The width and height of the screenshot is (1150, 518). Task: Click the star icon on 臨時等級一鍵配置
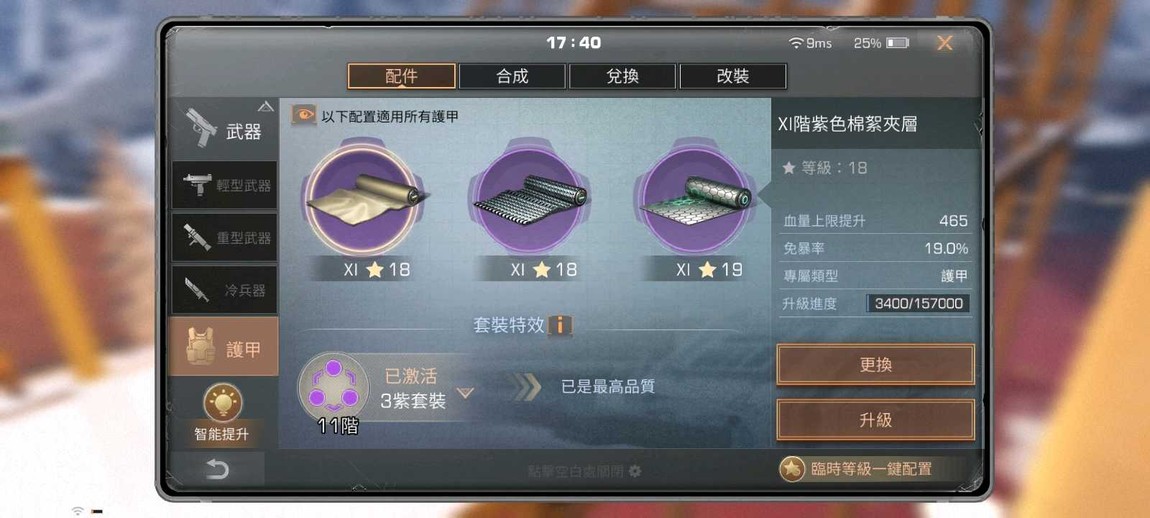791,469
